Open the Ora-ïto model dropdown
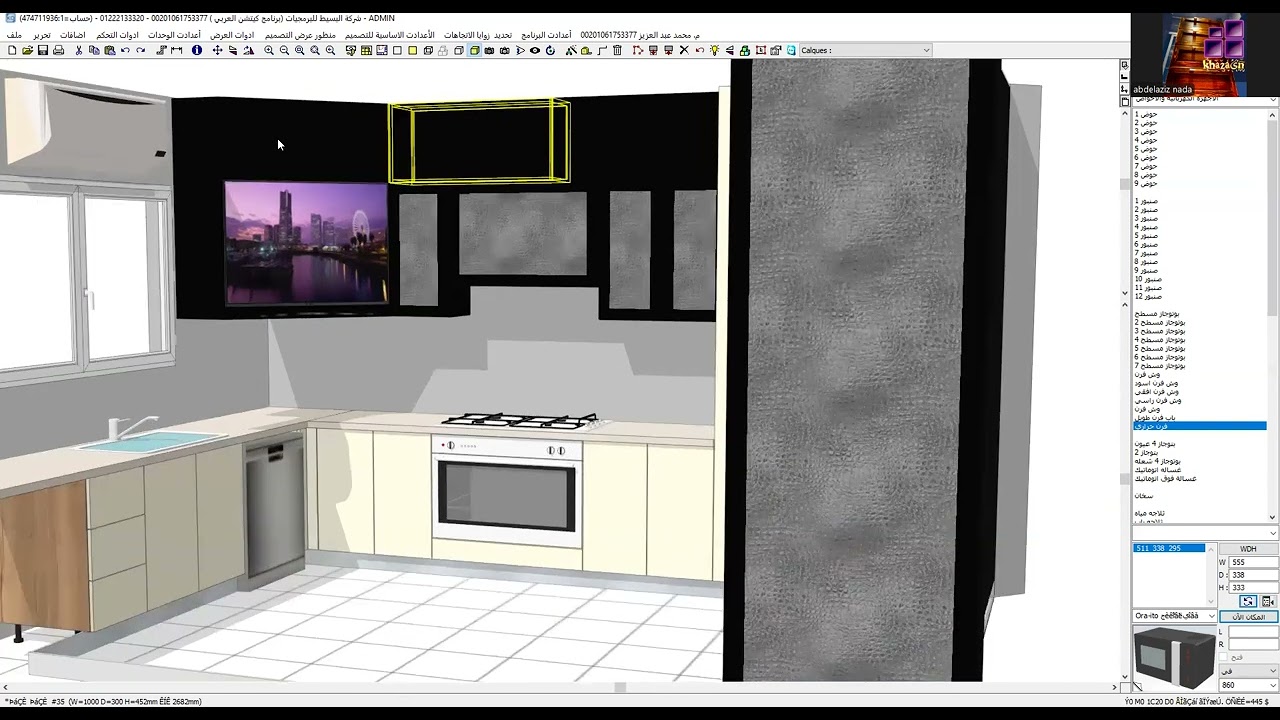The image size is (1280, 720). [1175, 616]
